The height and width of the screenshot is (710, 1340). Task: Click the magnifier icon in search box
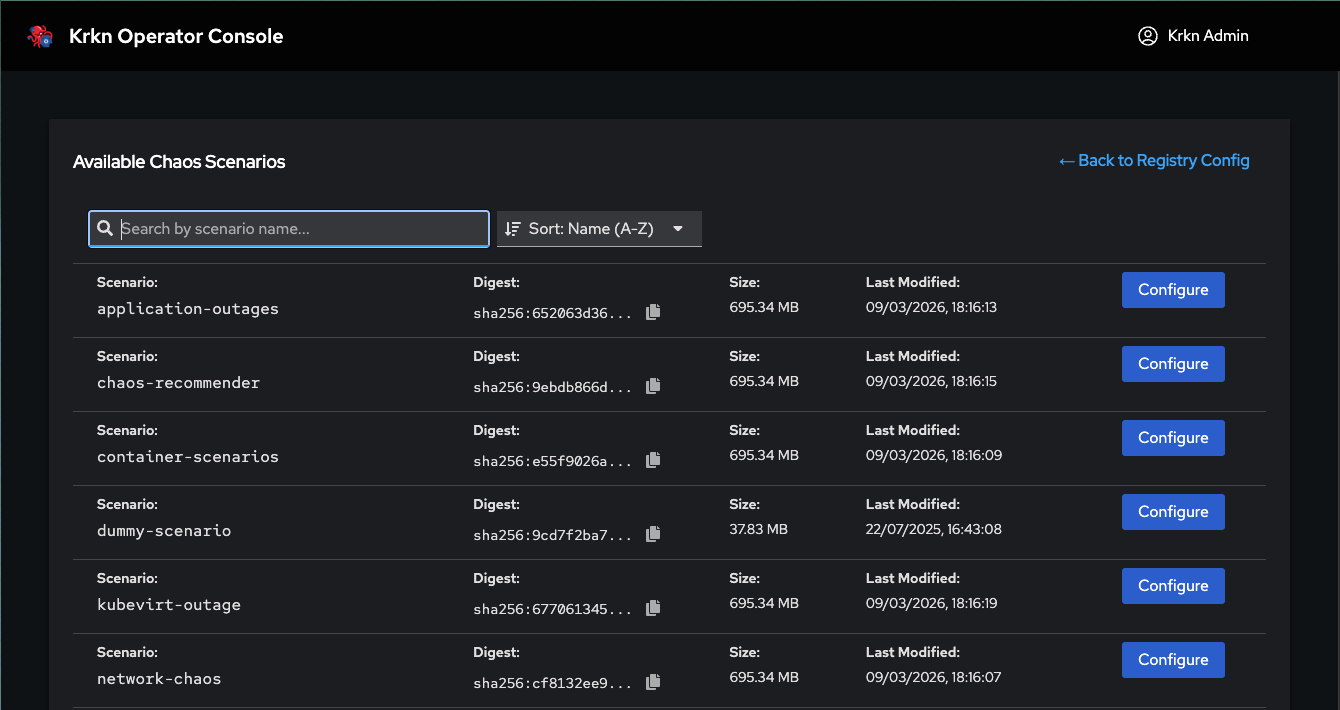point(105,229)
